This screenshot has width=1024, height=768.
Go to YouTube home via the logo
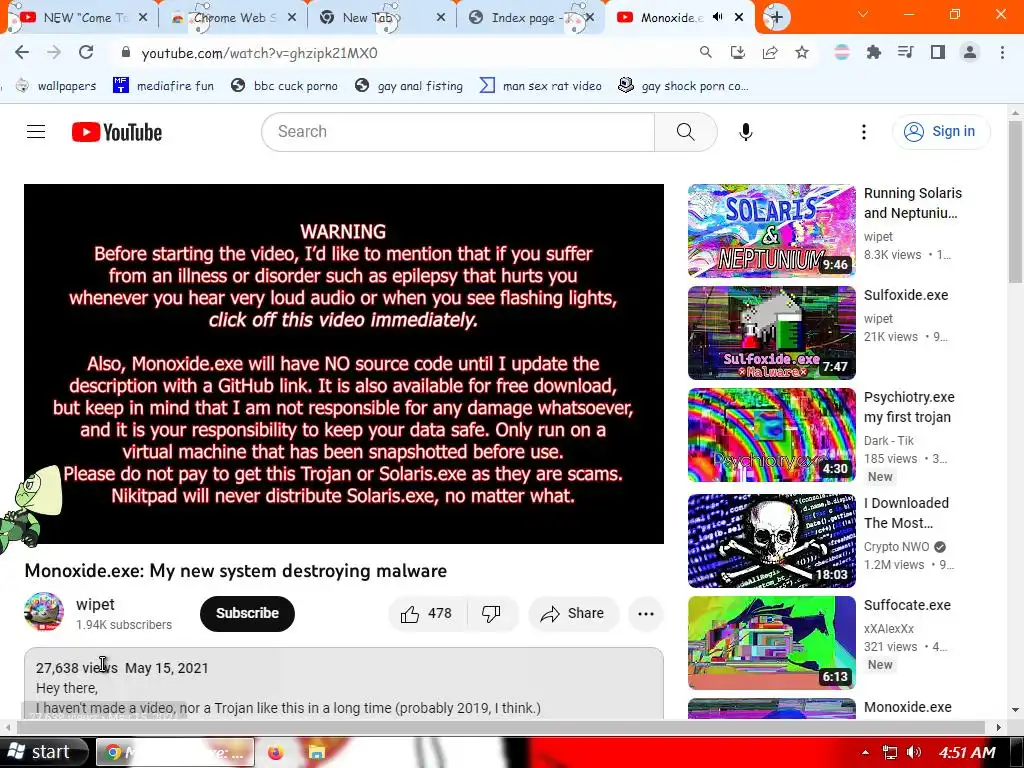pyautogui.click(x=117, y=132)
